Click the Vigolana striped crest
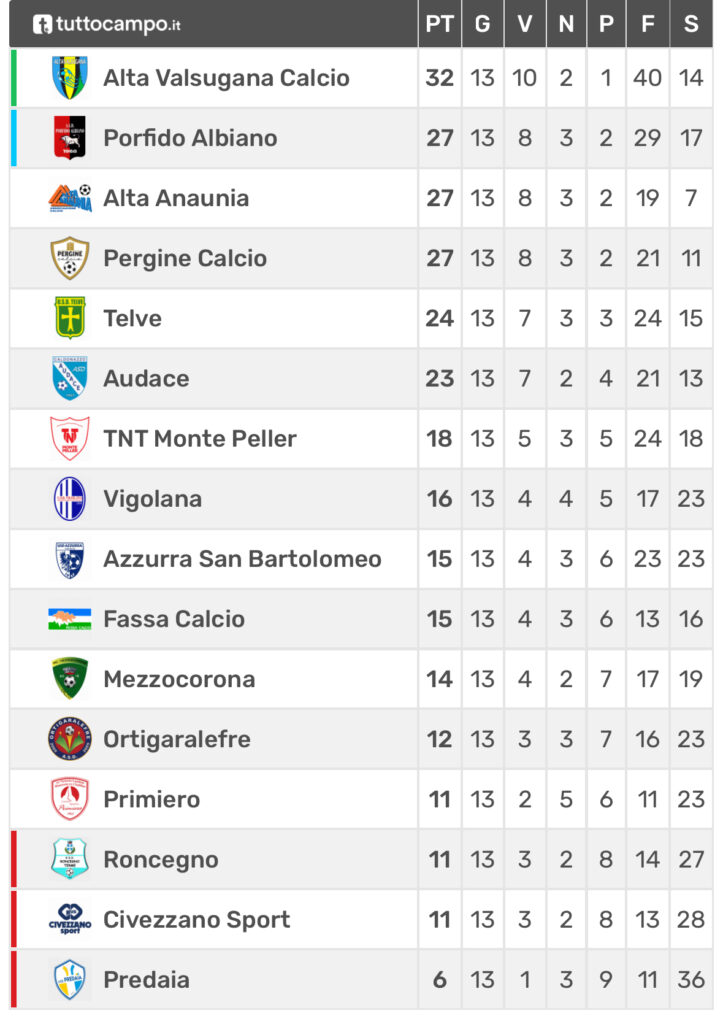Image resolution: width=723 pixels, height=1024 pixels. [70, 498]
